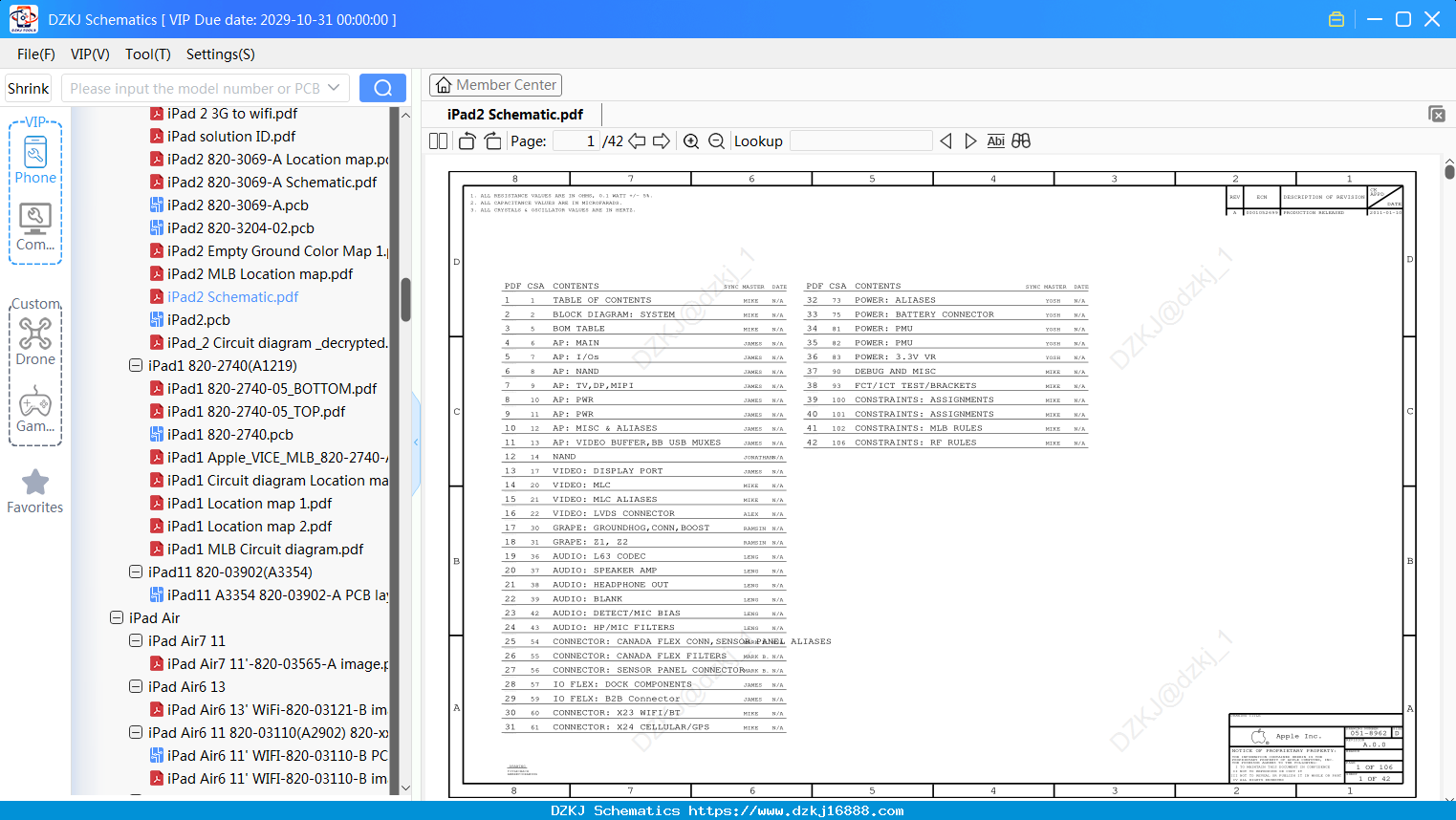Open the Game console category
This screenshot has width=1456, height=820.
35,409
